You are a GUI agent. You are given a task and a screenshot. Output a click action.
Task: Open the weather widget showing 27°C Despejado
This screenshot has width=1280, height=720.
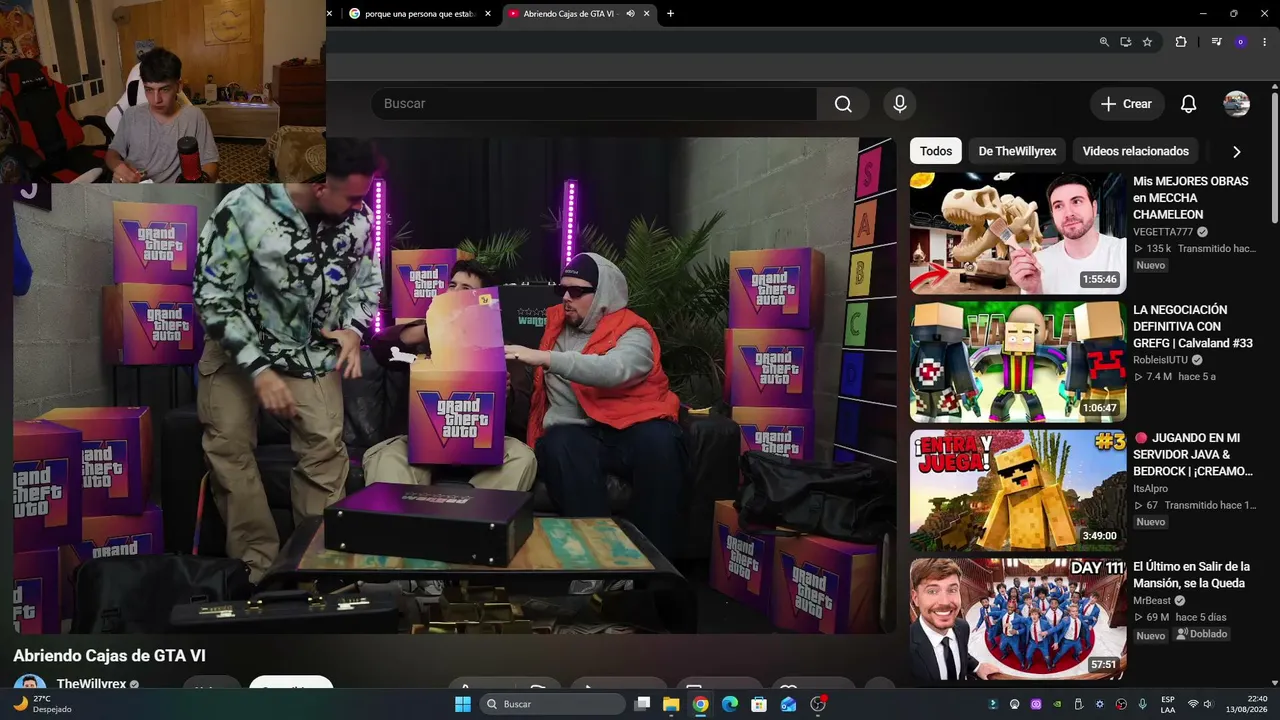point(44,704)
